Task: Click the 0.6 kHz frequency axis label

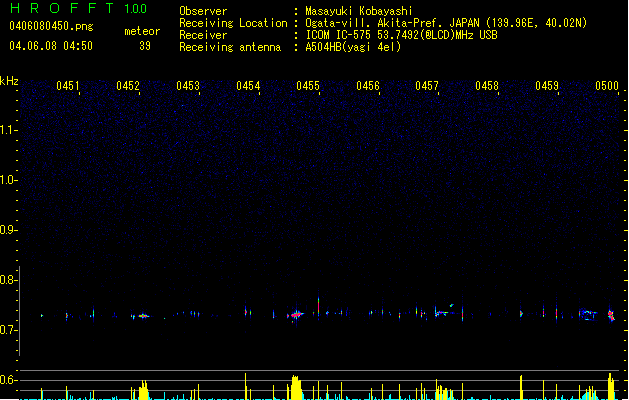Action: click(8, 380)
